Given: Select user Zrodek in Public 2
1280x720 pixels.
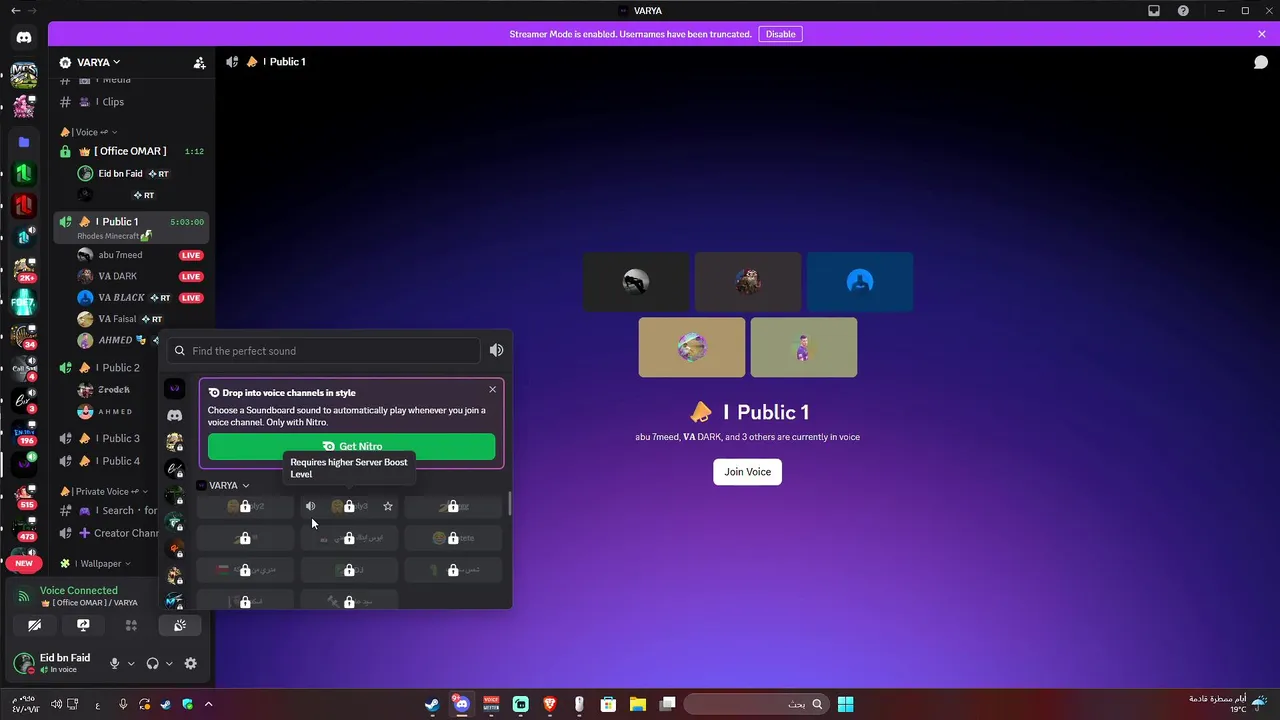Looking at the screenshot, I should point(115,390).
